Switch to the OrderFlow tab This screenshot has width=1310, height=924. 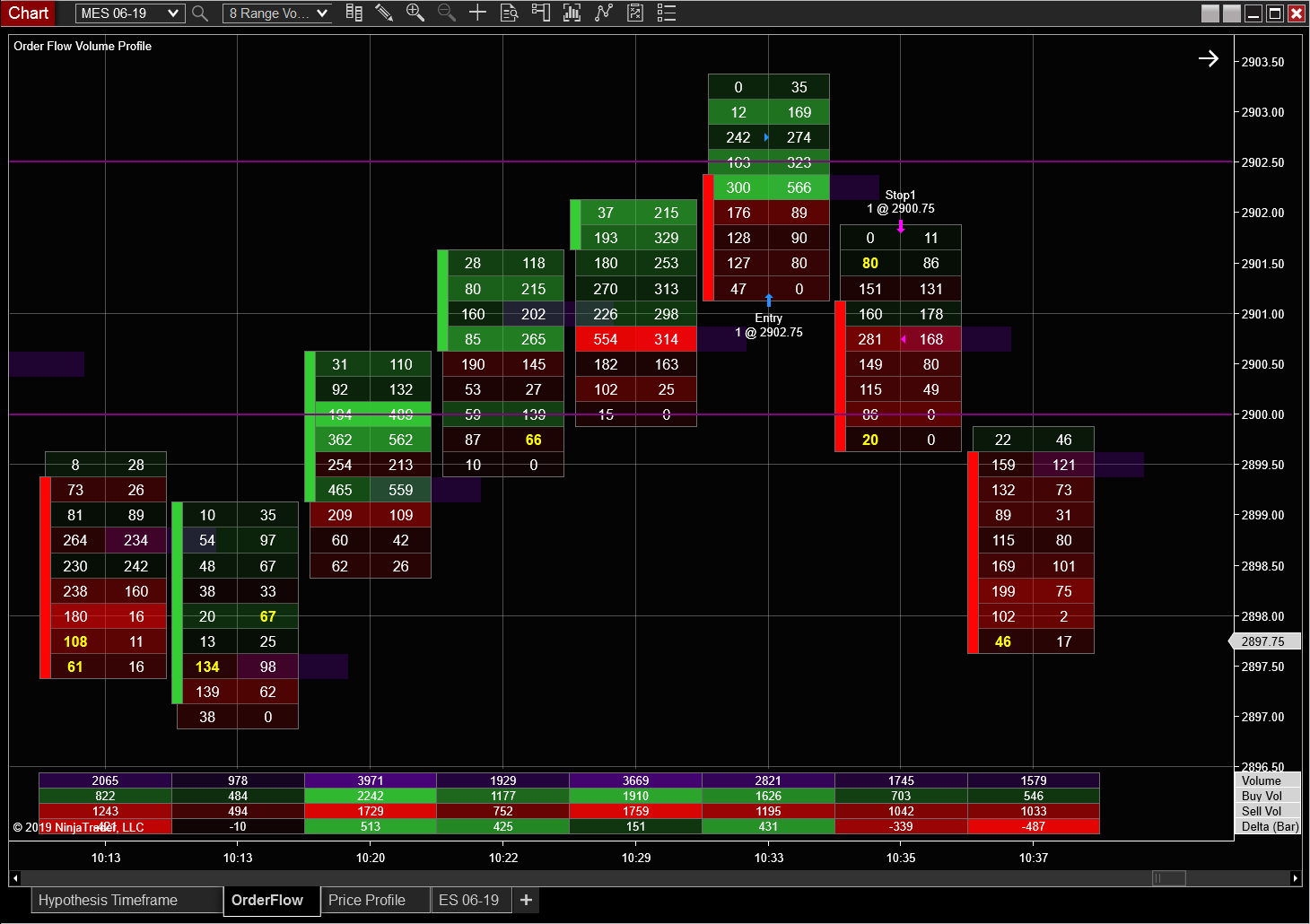[x=271, y=900]
